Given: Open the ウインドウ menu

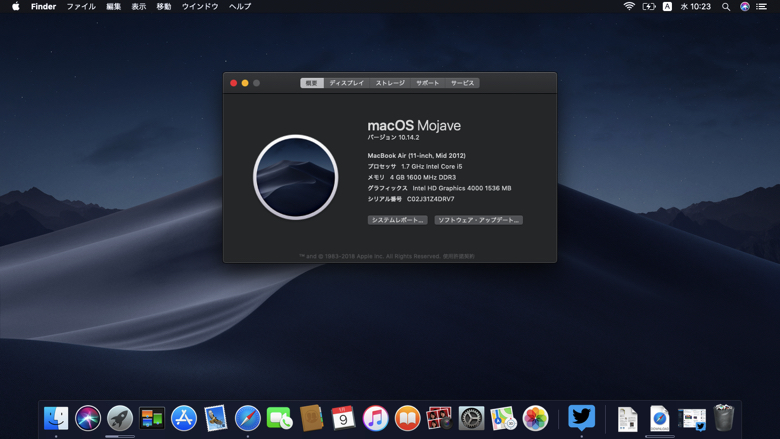Looking at the screenshot, I should point(200,6).
